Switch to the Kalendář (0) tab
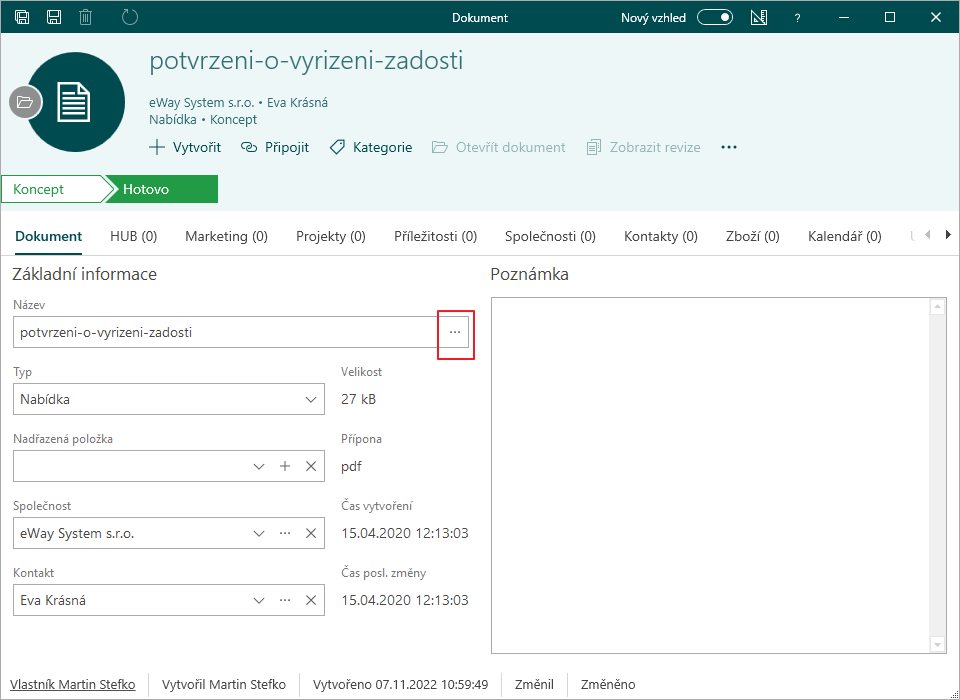Viewport: 960px width, 700px height. [x=845, y=236]
